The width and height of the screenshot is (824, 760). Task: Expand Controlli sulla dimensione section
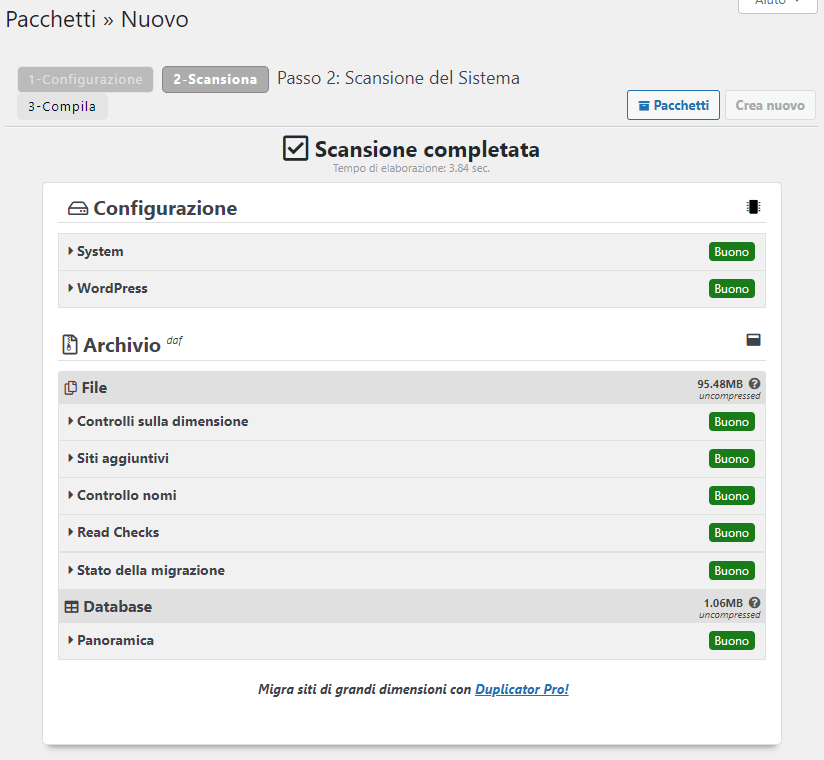tap(161, 421)
